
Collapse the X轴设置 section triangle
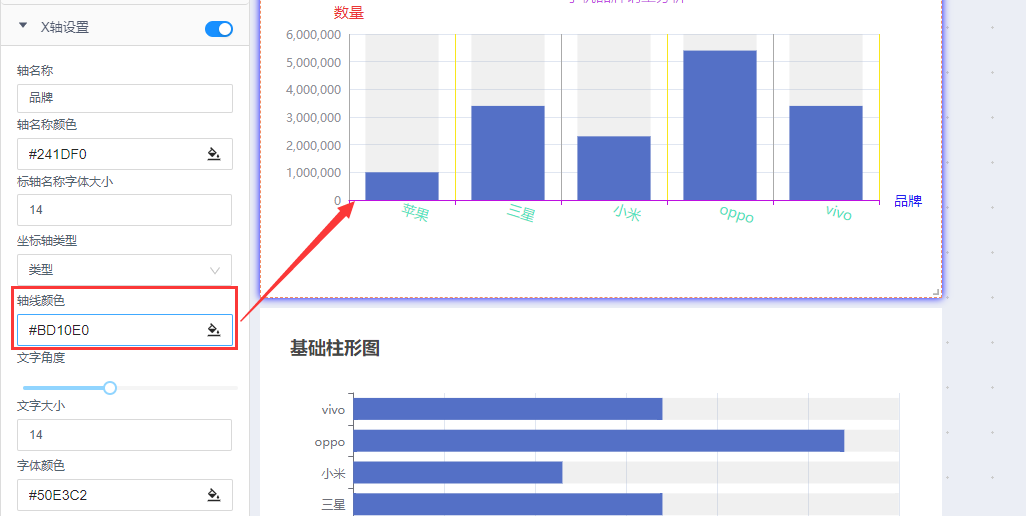click(24, 26)
